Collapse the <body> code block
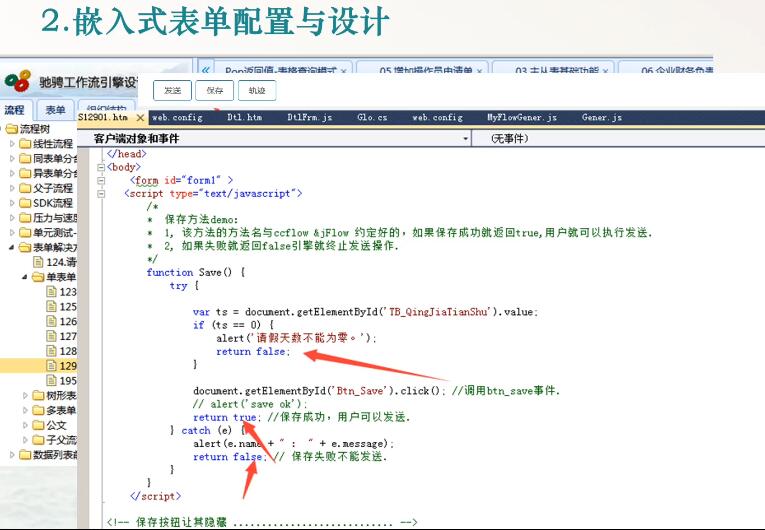 pos(101,167)
